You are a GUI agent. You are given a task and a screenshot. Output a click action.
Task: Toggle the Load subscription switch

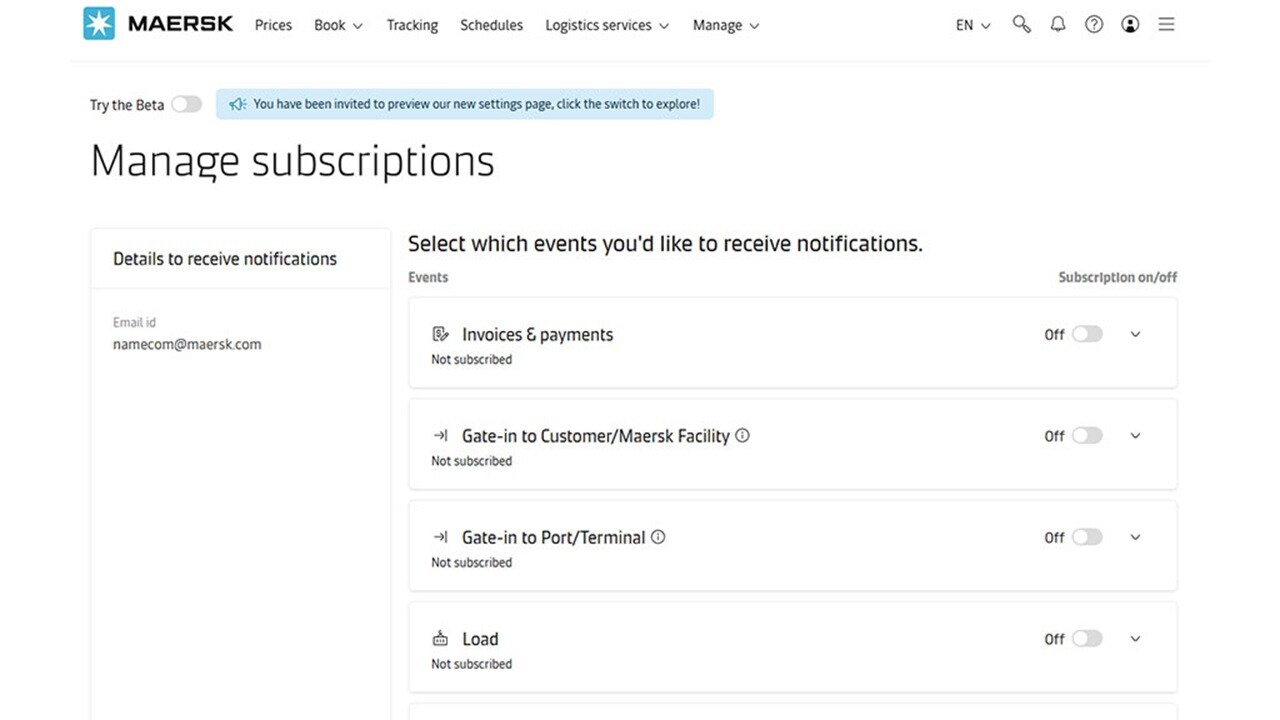[1087, 638]
